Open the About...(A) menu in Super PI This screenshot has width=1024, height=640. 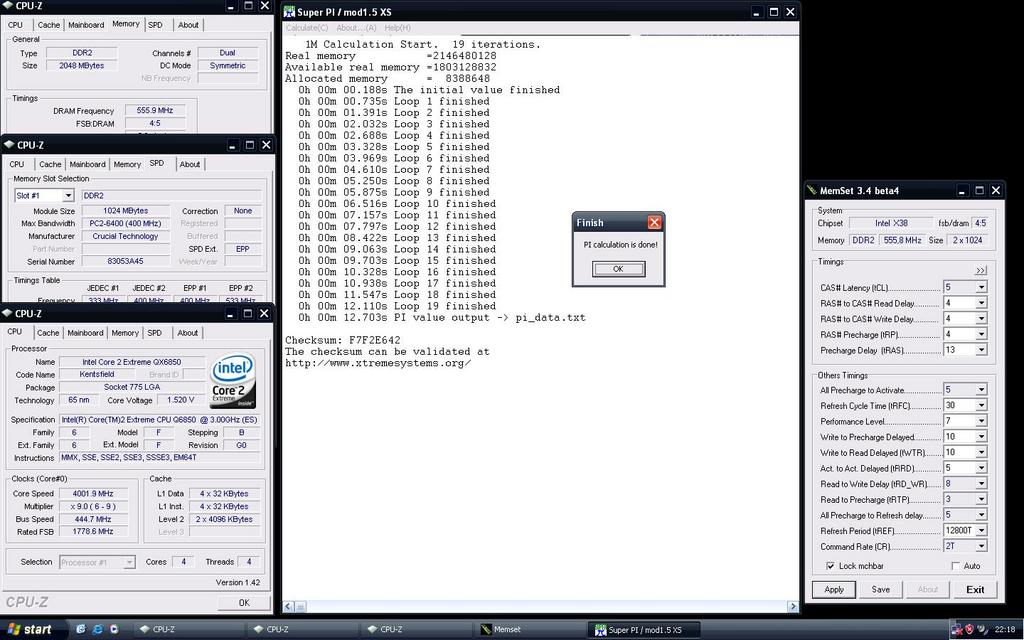(356, 28)
